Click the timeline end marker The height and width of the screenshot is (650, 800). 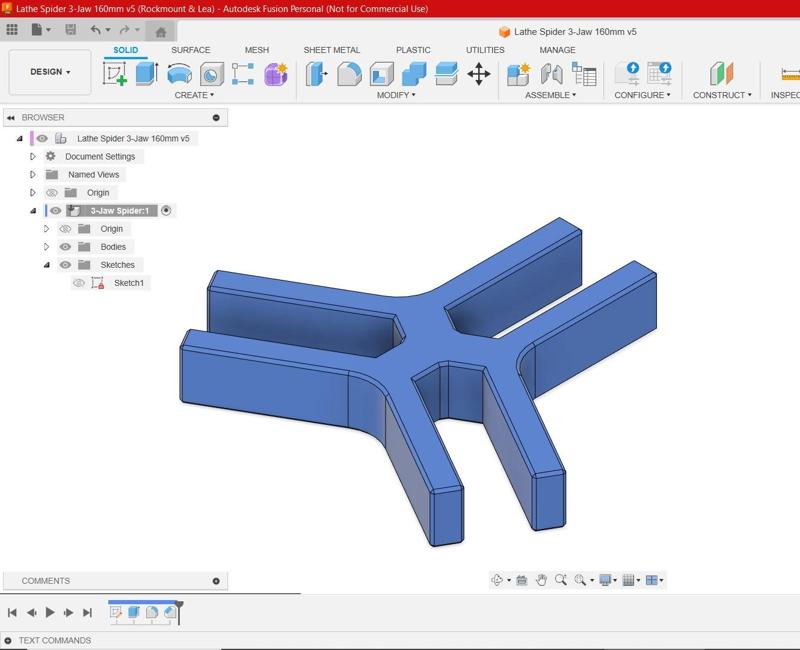(x=179, y=612)
